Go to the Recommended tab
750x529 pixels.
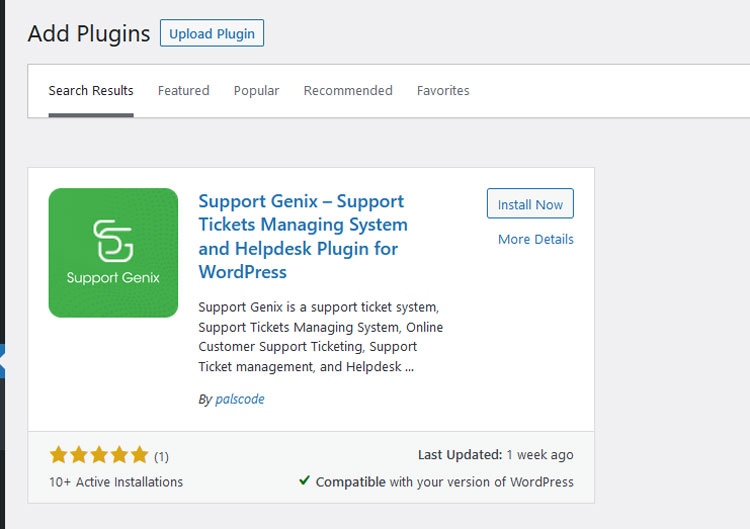pos(348,90)
